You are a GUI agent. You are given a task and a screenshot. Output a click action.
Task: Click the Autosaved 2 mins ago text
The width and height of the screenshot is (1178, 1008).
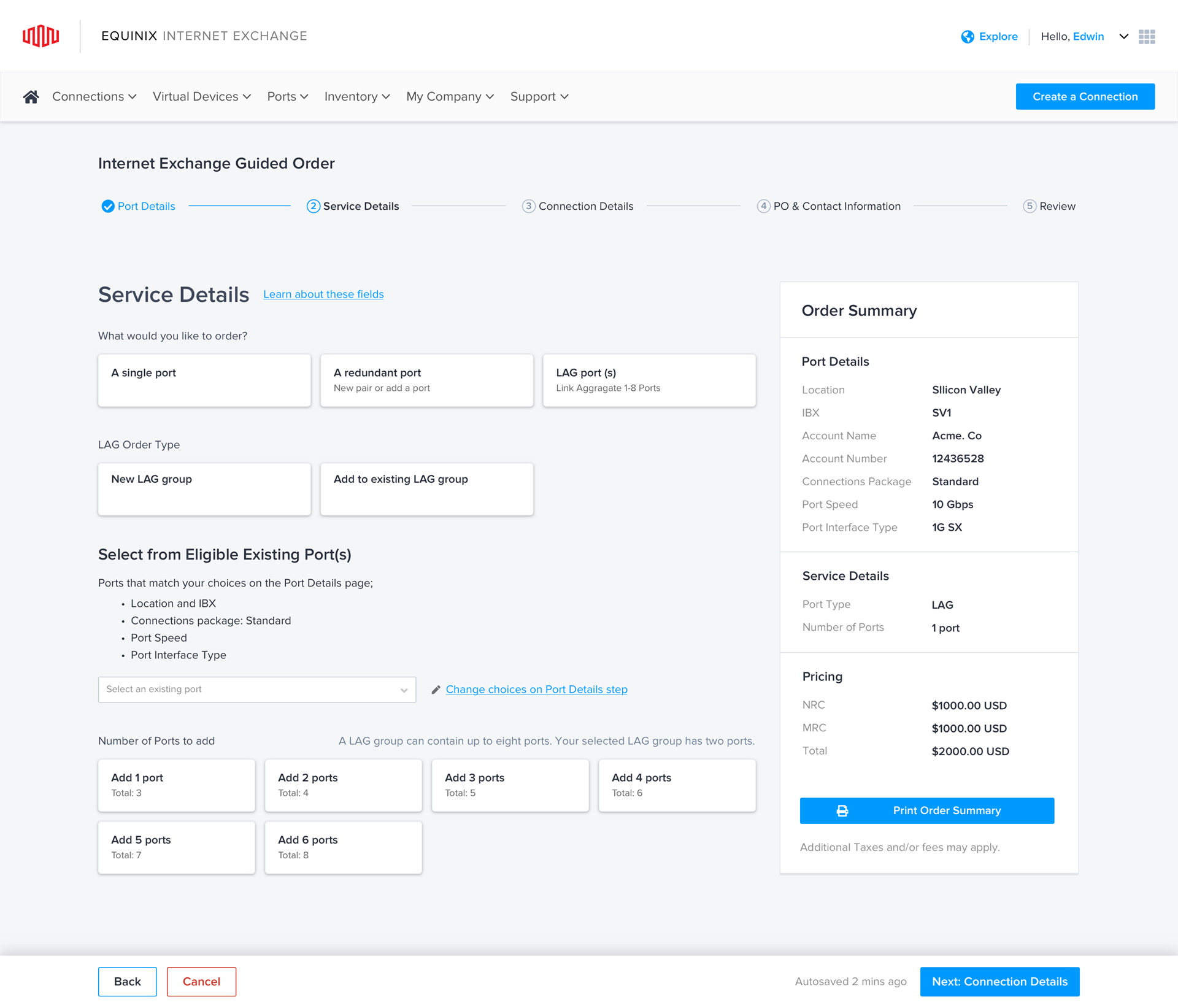click(x=850, y=982)
